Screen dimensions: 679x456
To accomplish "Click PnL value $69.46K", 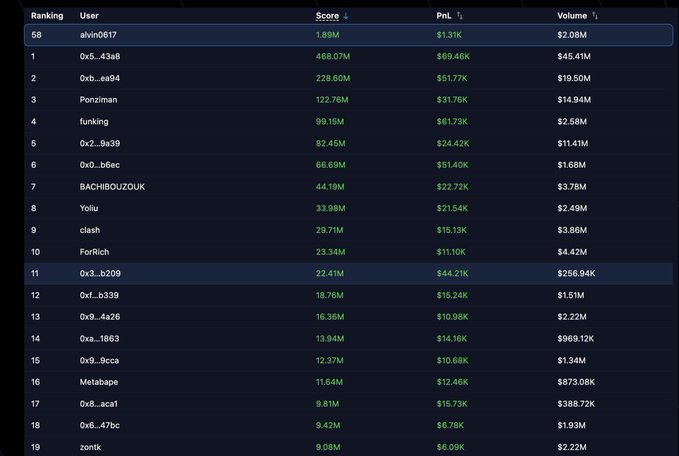I will click(453, 57).
